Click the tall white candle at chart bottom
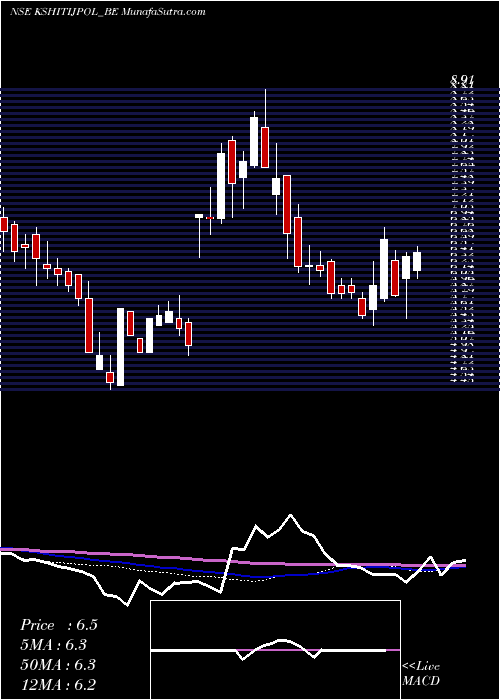 click(121, 347)
